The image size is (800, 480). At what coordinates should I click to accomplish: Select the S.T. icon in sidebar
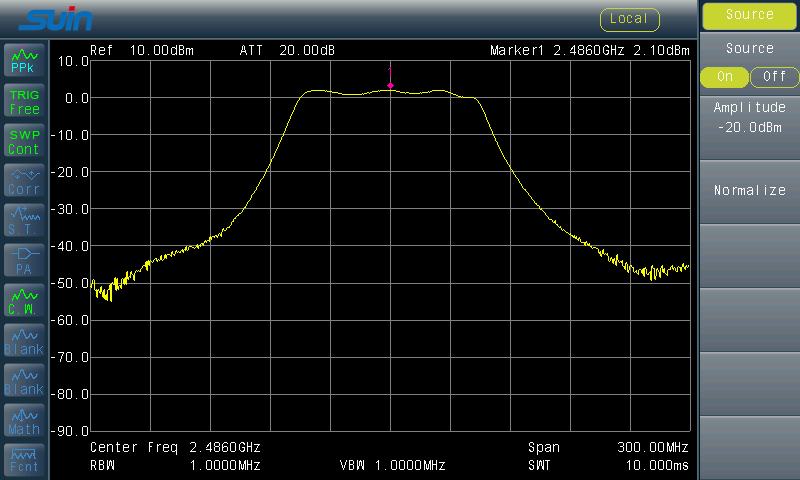point(24,221)
